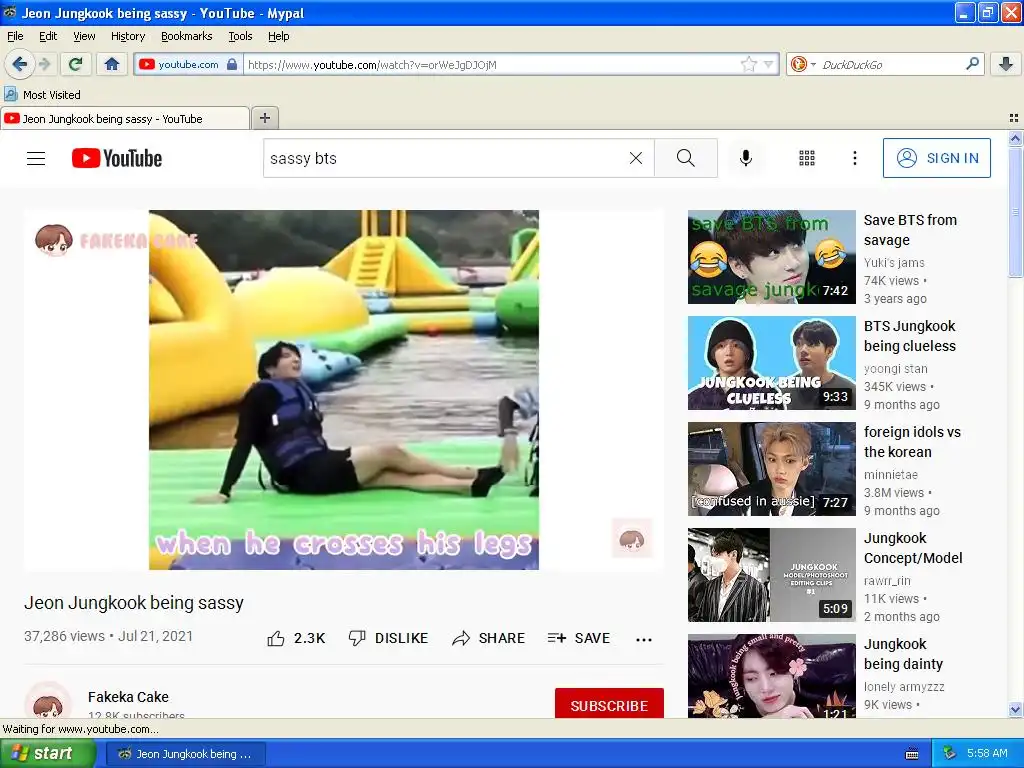
Task: Click the video player frame
Action: [344, 389]
